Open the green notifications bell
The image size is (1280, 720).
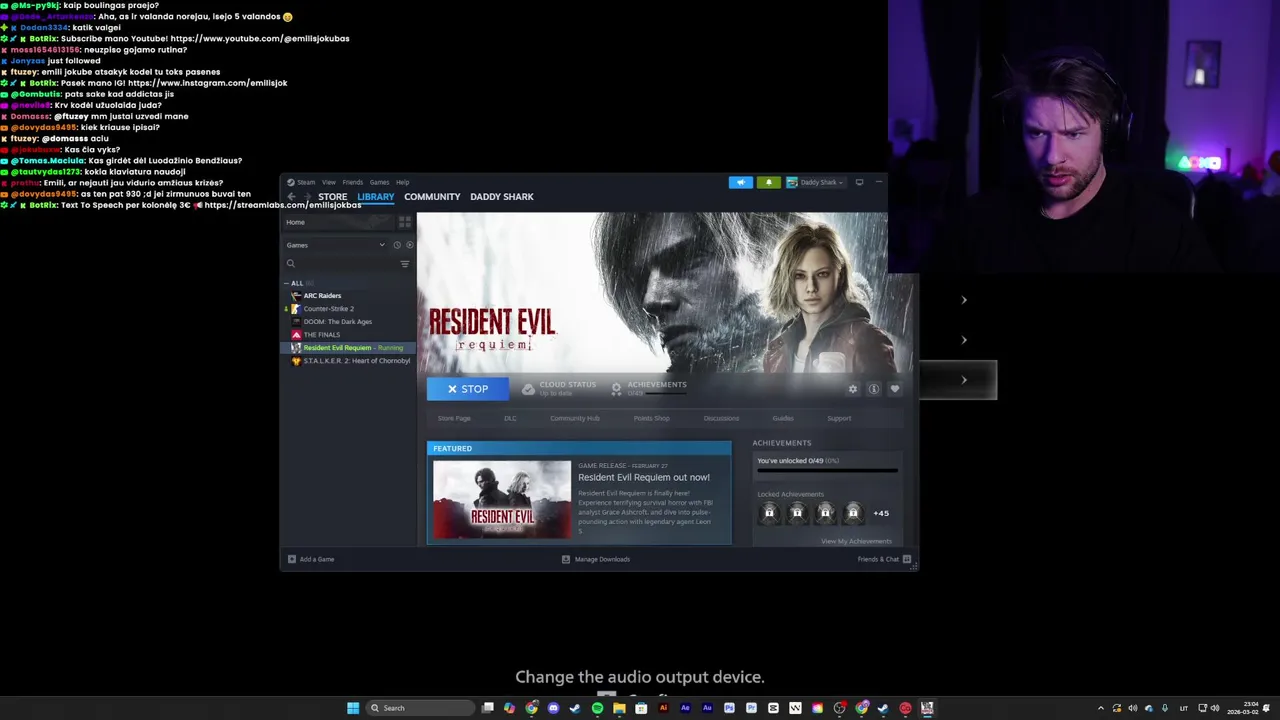pos(769,182)
